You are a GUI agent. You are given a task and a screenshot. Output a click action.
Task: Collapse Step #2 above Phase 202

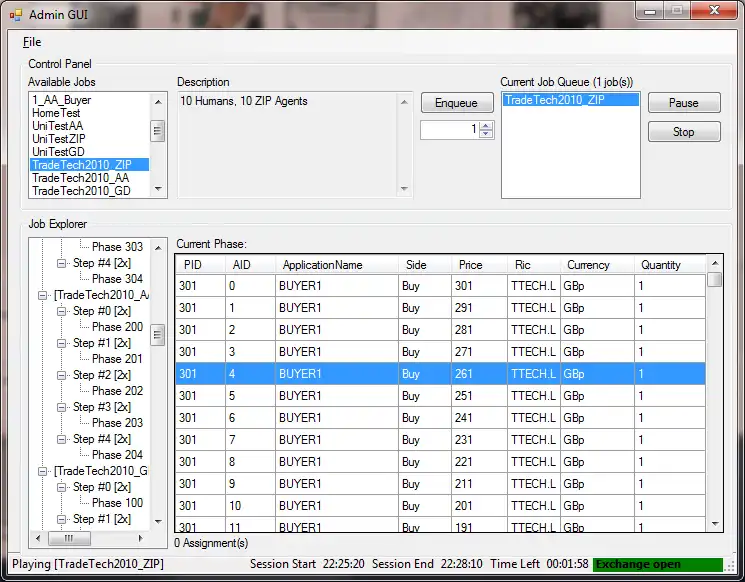tap(61, 375)
